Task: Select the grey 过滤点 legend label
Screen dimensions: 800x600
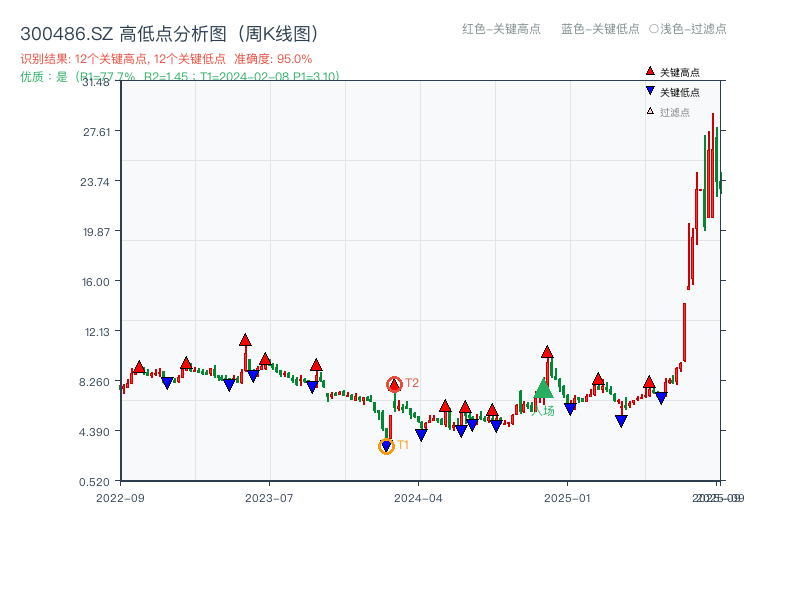Action: coord(674,112)
